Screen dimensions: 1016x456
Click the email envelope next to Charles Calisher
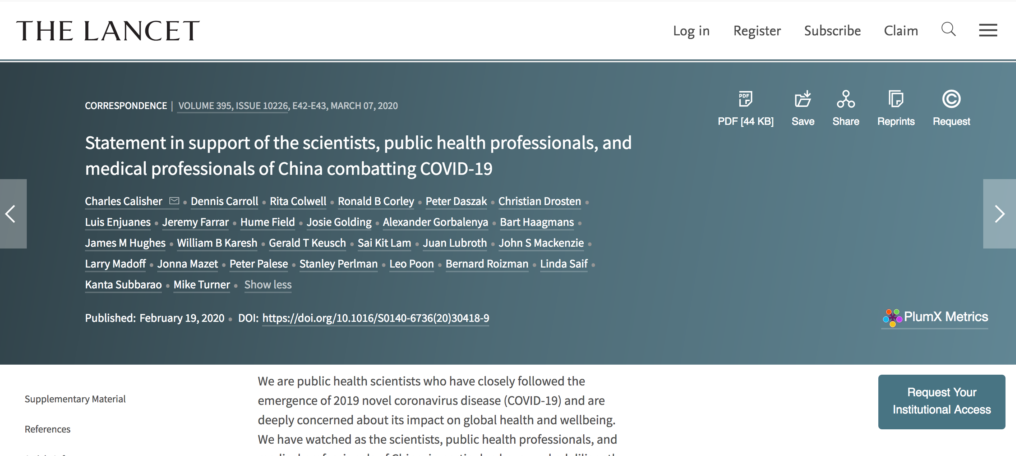174,201
